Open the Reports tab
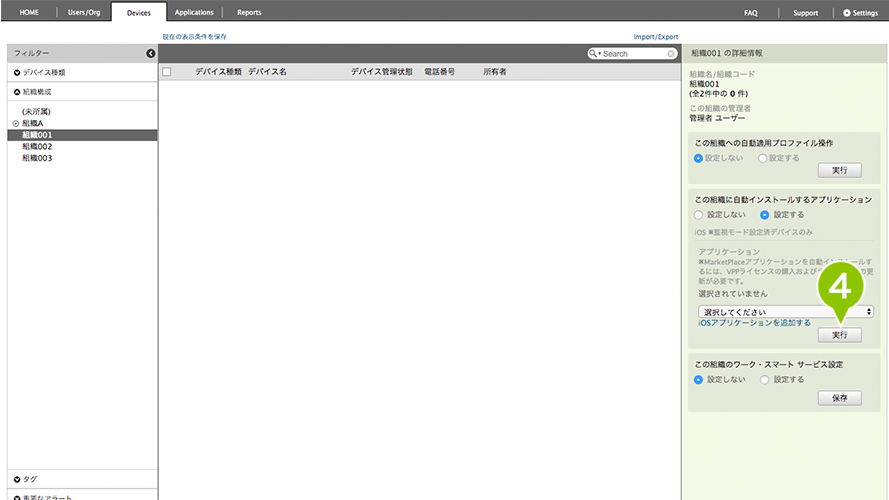The image size is (889, 500). 249,12
